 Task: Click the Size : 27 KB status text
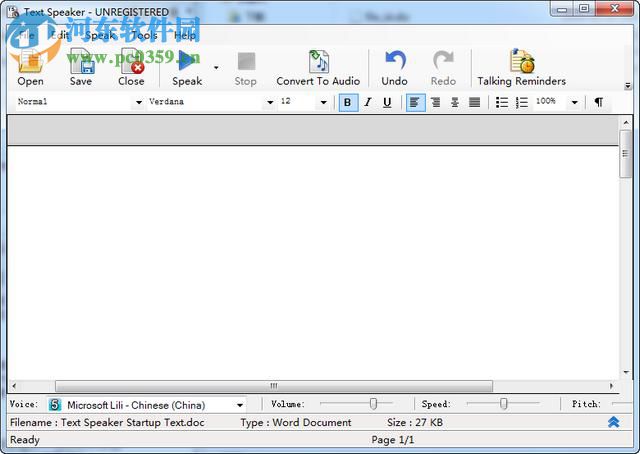415,423
